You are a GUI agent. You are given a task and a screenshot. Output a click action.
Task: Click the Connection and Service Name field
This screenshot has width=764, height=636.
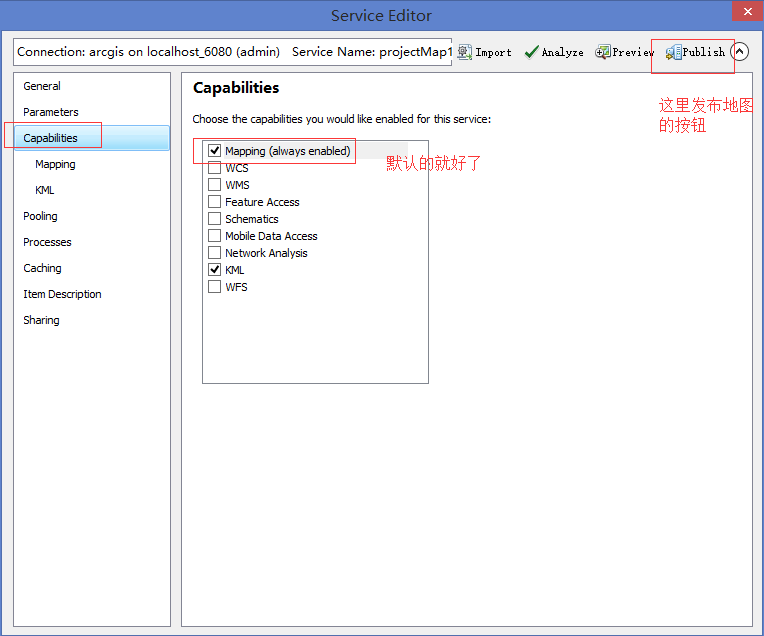(233, 52)
